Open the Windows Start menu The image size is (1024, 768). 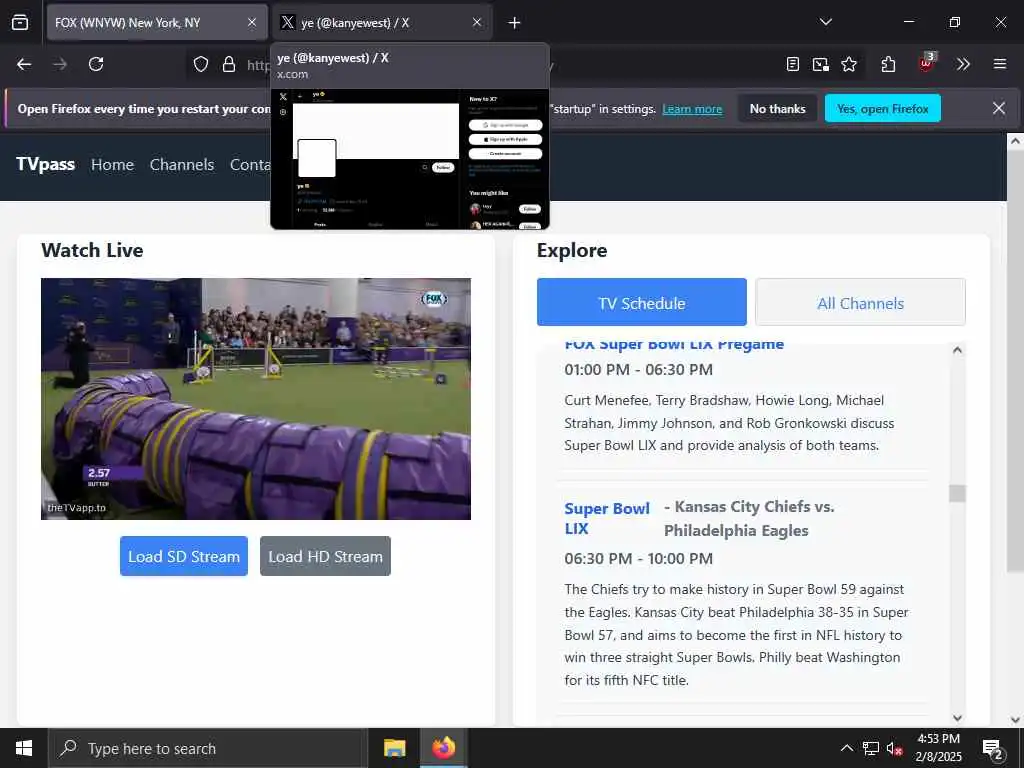point(24,748)
